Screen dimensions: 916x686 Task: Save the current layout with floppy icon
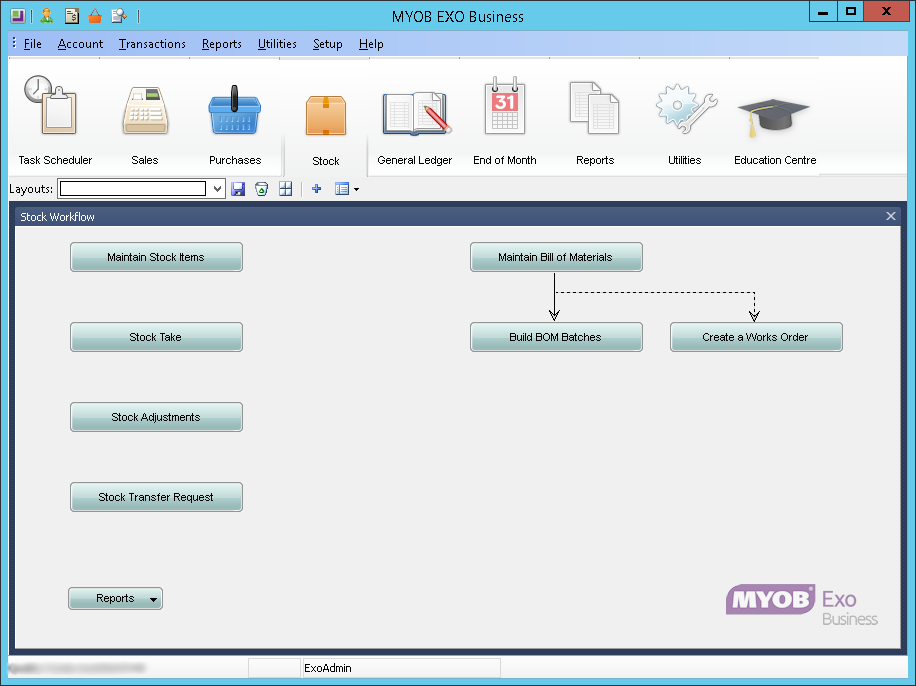point(238,189)
